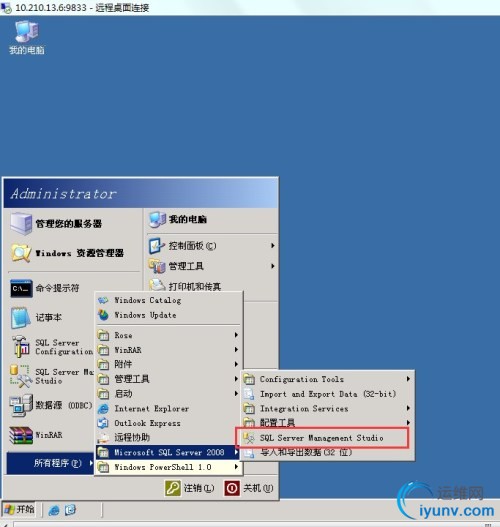The height and width of the screenshot is (527, 500).
Task: Expand Configuration Tools submenu
Action: [x=326, y=379]
